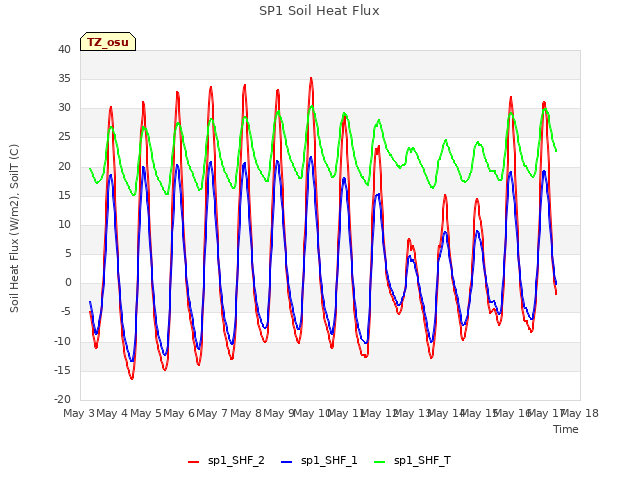
Task: Click the 35 y-axis tick label
Action: click(64, 78)
